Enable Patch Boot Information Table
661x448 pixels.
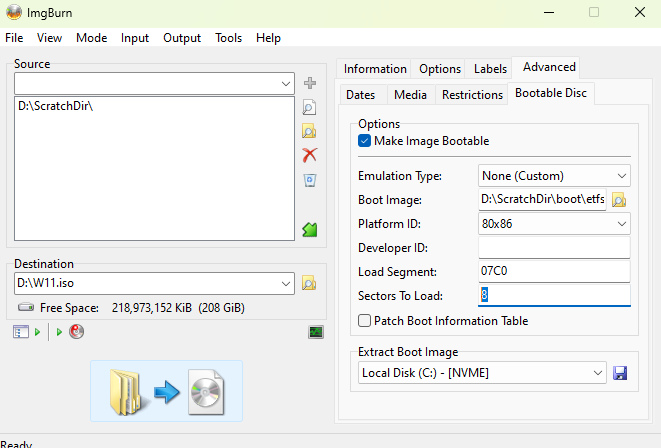pyautogui.click(x=365, y=321)
